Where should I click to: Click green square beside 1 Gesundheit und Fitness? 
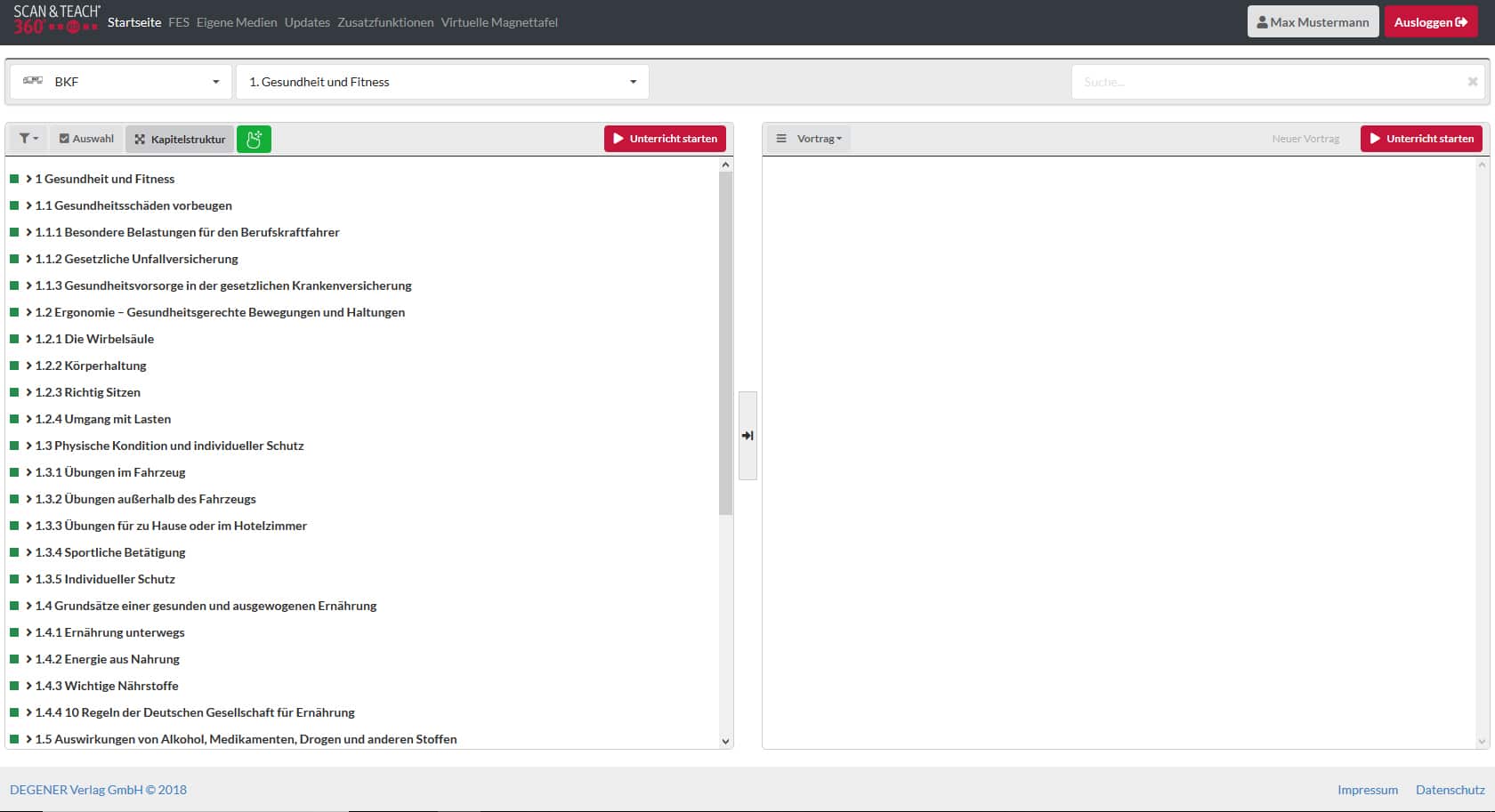[14, 179]
